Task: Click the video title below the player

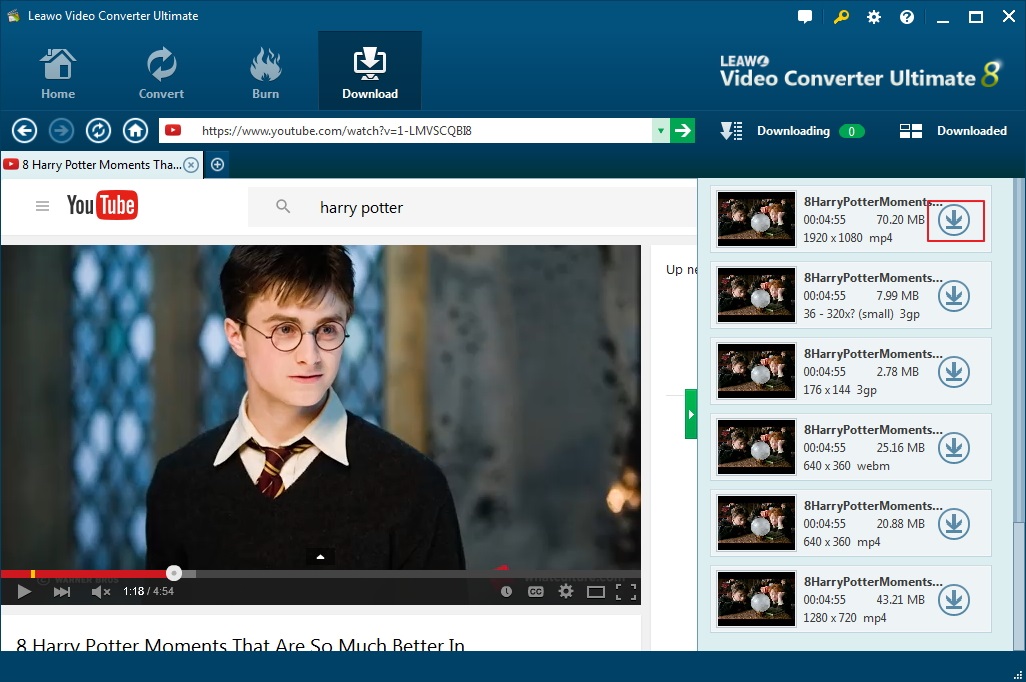Action: tap(240, 644)
